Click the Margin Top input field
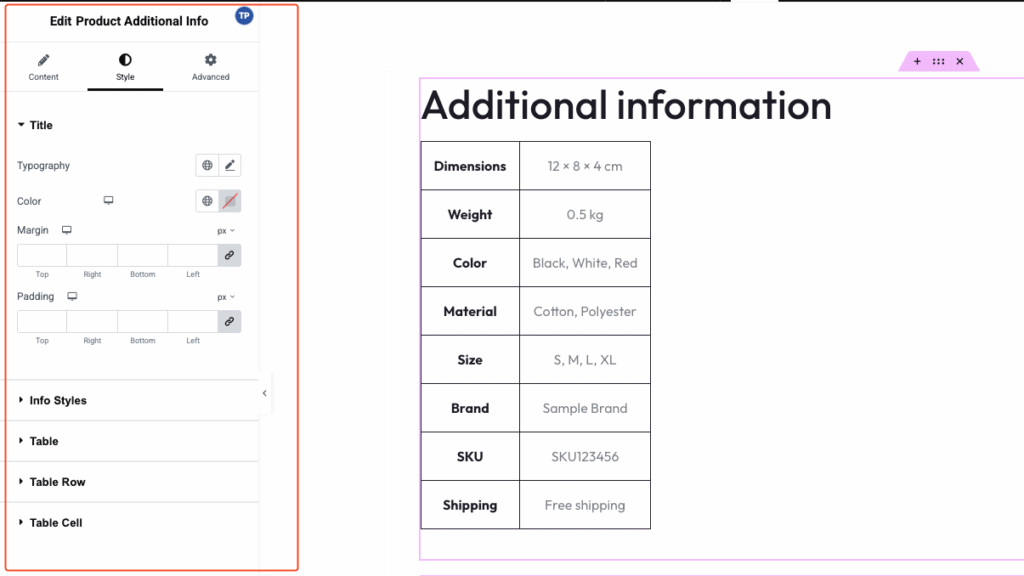The height and width of the screenshot is (576, 1024). pyautogui.click(x=42, y=255)
